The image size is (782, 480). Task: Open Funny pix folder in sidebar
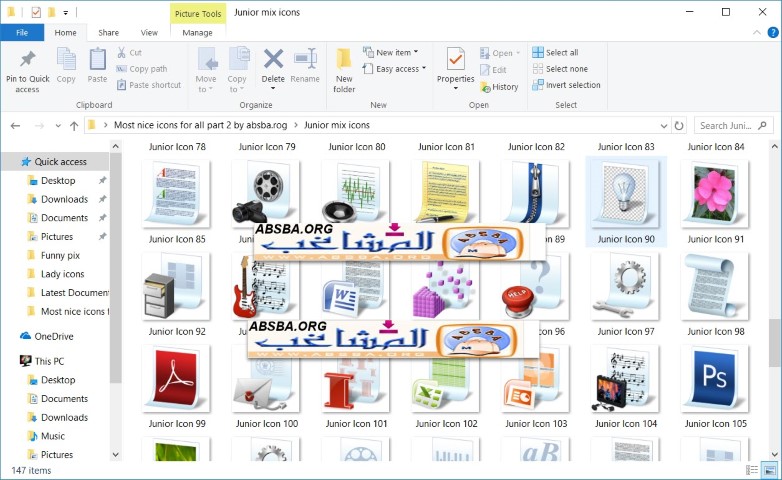click(60, 255)
